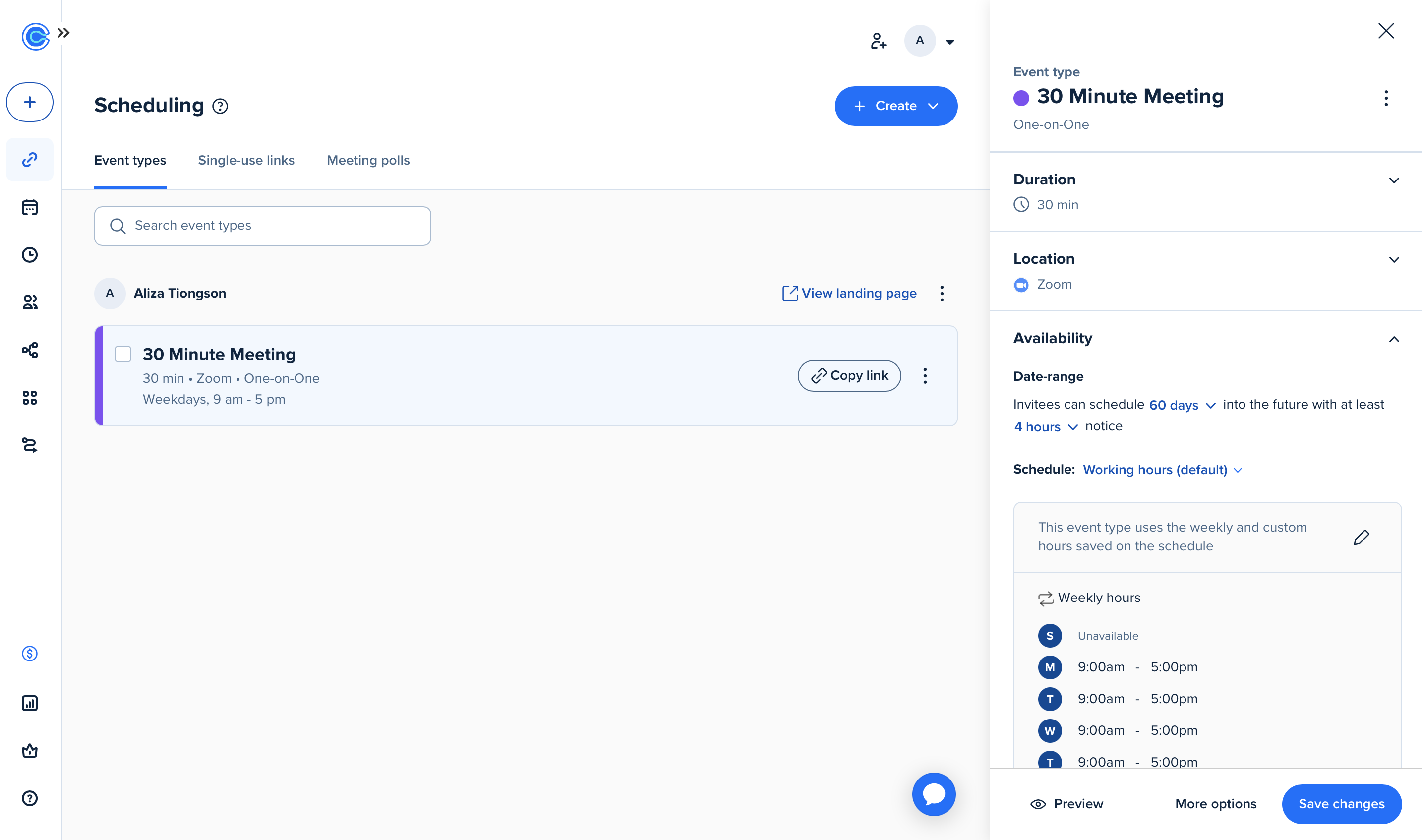Open the Meetings calendar sidebar icon
The image size is (1422, 840).
coord(29,208)
